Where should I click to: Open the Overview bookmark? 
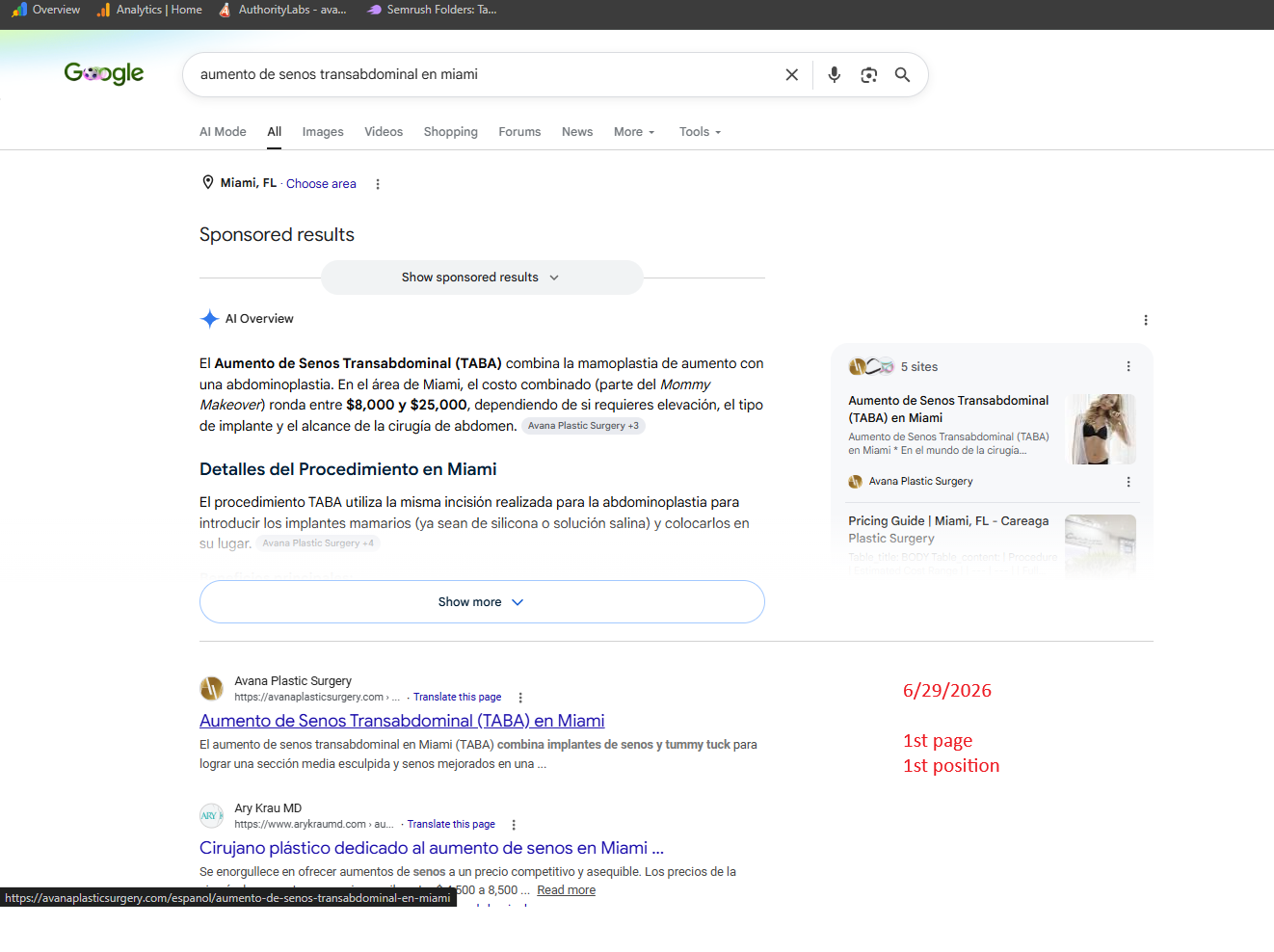pos(45,10)
